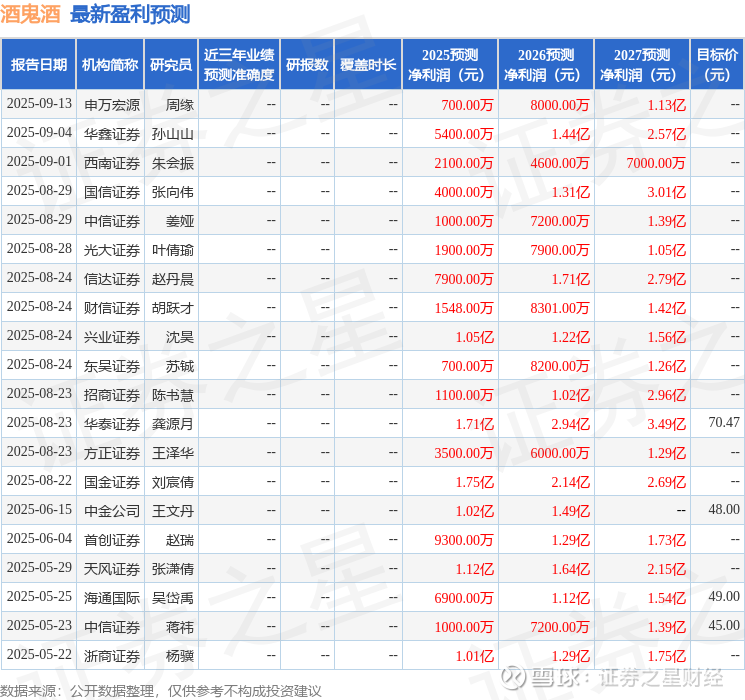Select institution 国信证券

pyautogui.click(x=112, y=192)
